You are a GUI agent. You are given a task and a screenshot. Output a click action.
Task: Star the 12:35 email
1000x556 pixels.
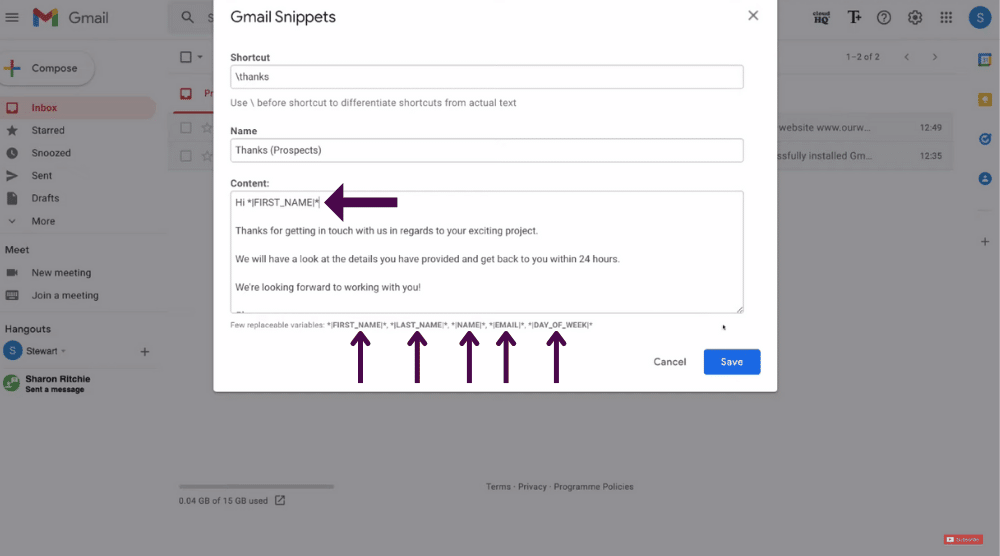(x=207, y=156)
